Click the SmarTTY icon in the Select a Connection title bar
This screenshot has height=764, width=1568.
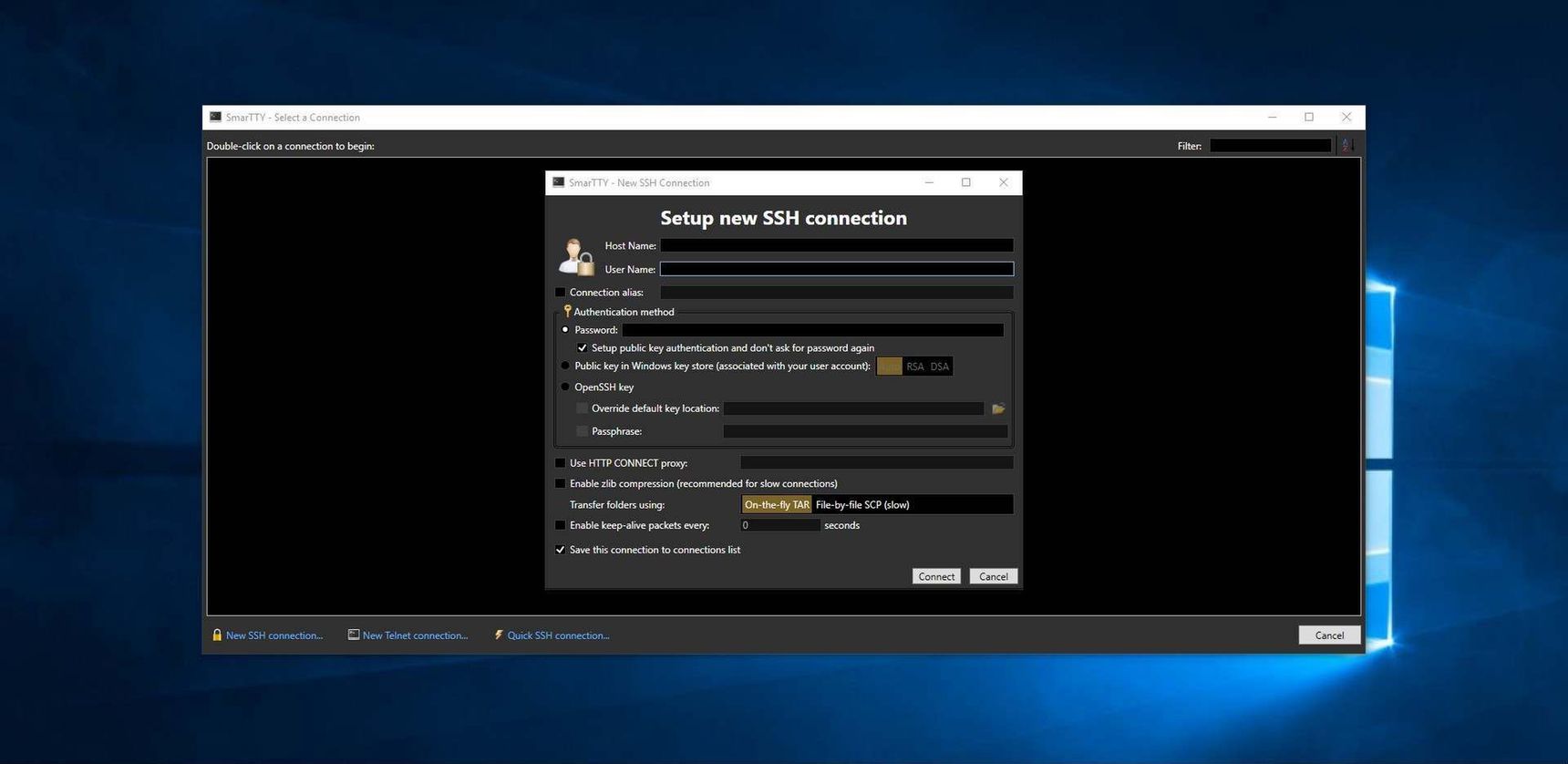click(x=215, y=117)
